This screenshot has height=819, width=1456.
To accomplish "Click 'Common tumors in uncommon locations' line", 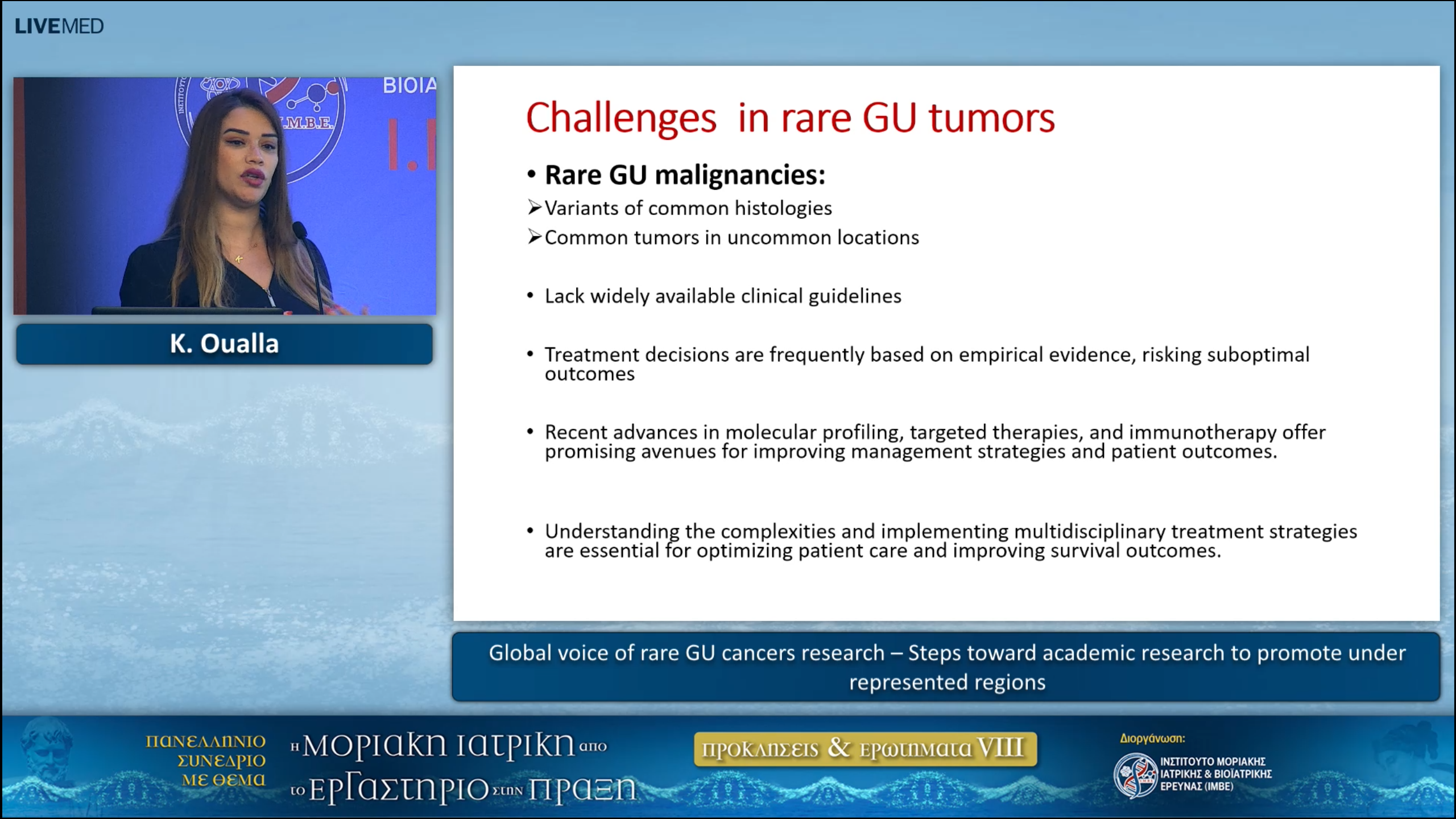I will click(x=731, y=237).
